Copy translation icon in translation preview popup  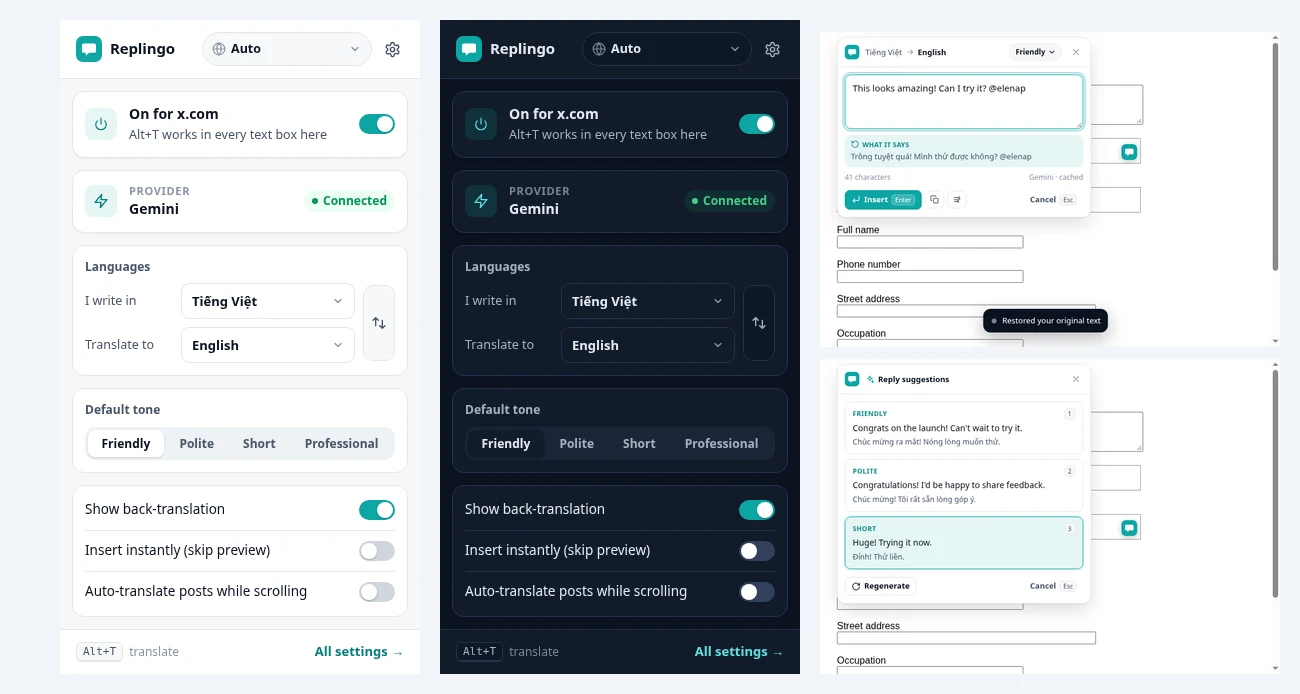tap(934, 200)
